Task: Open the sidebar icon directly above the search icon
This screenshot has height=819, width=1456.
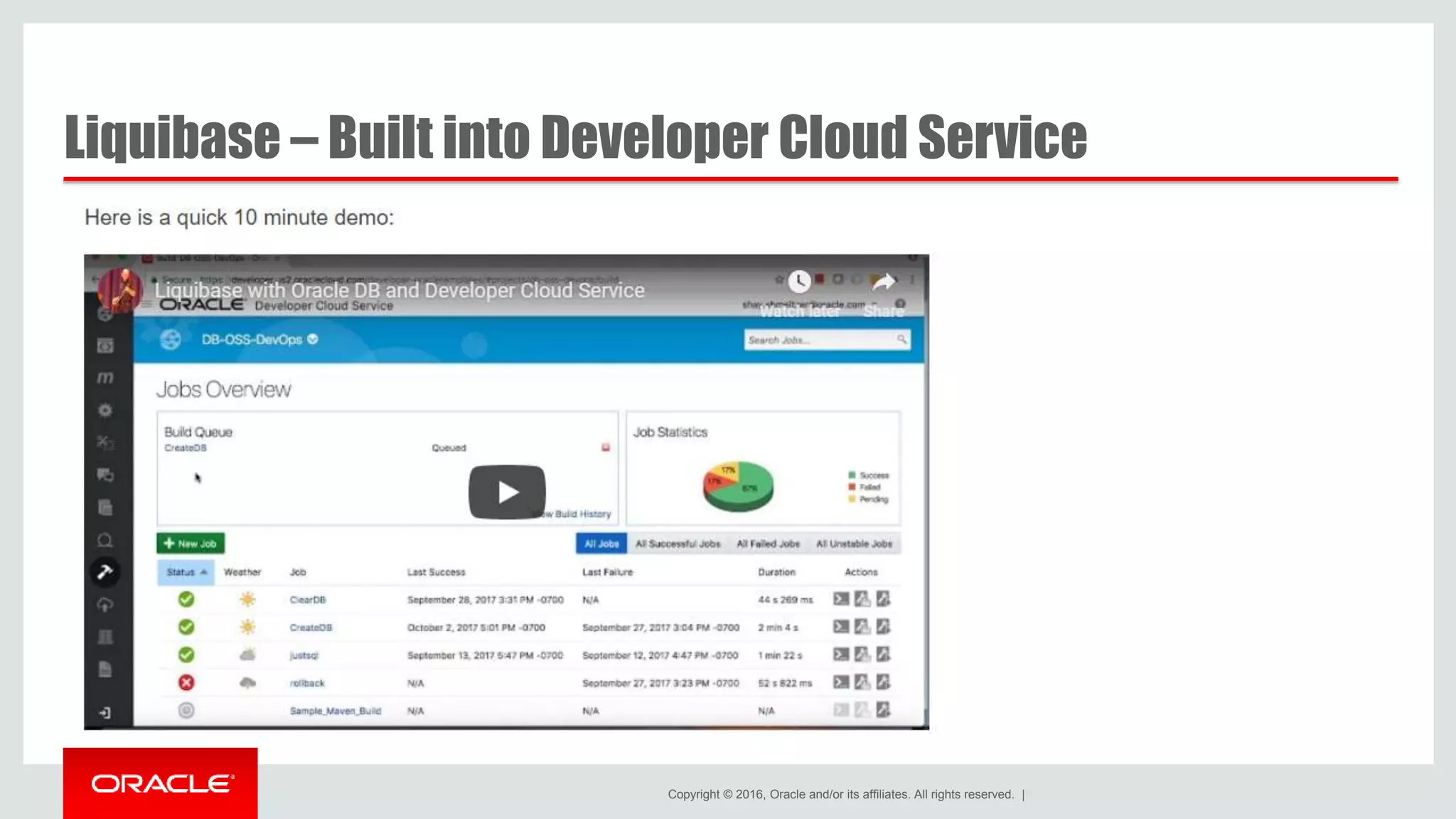Action: coord(105,508)
